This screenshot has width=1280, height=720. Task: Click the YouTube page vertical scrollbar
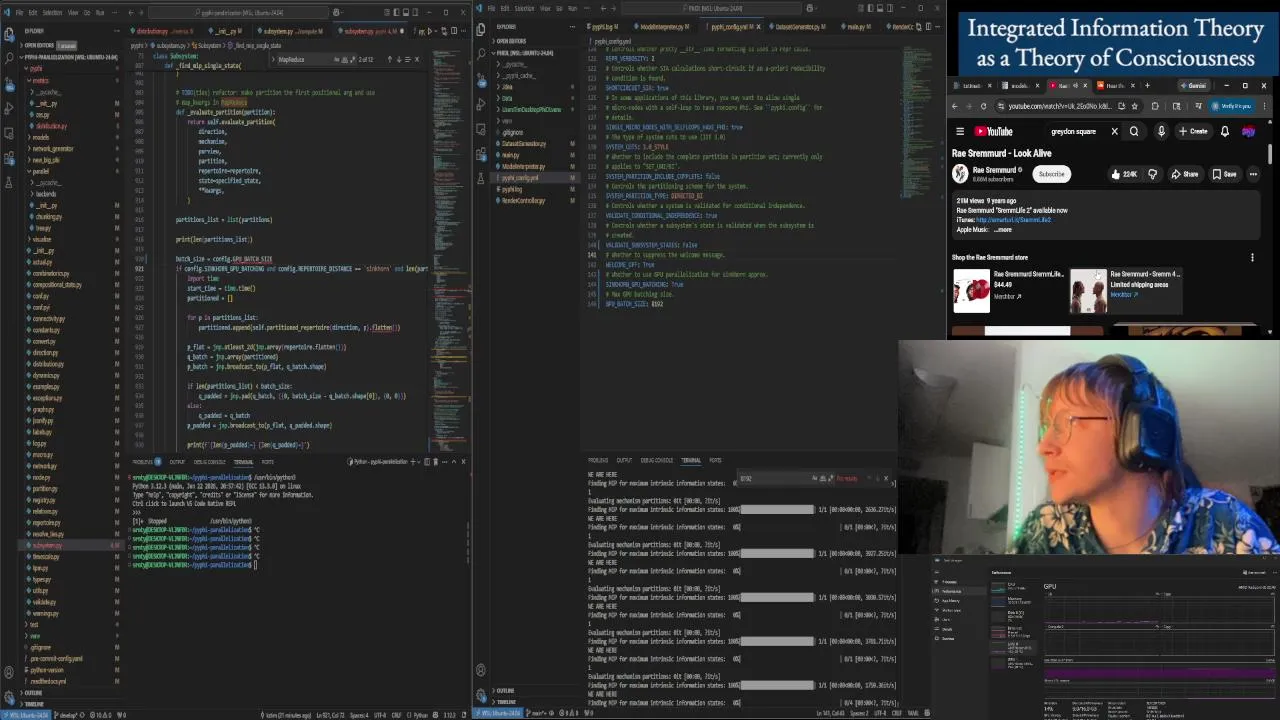(1270, 154)
